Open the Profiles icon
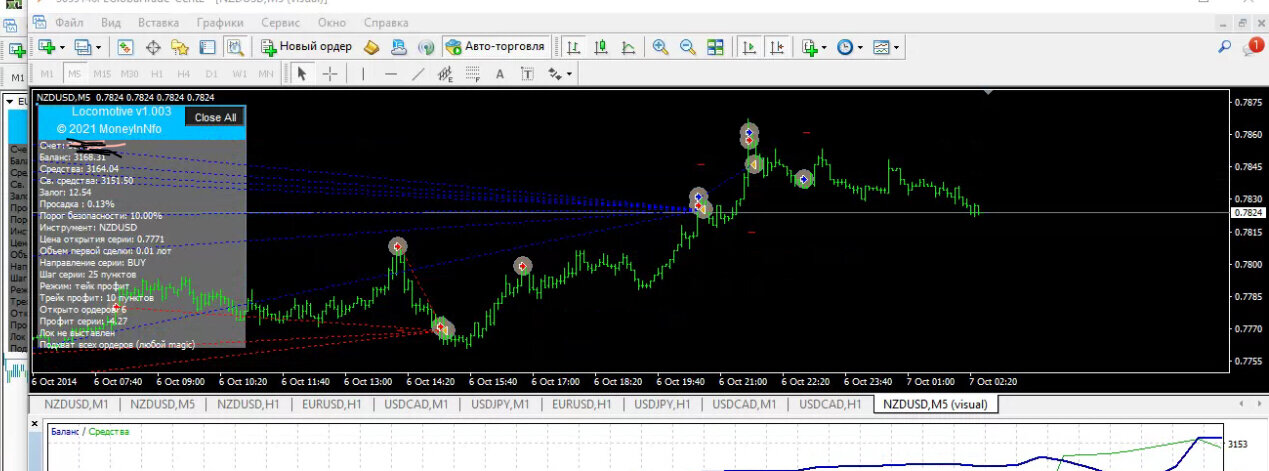 [x=82, y=47]
